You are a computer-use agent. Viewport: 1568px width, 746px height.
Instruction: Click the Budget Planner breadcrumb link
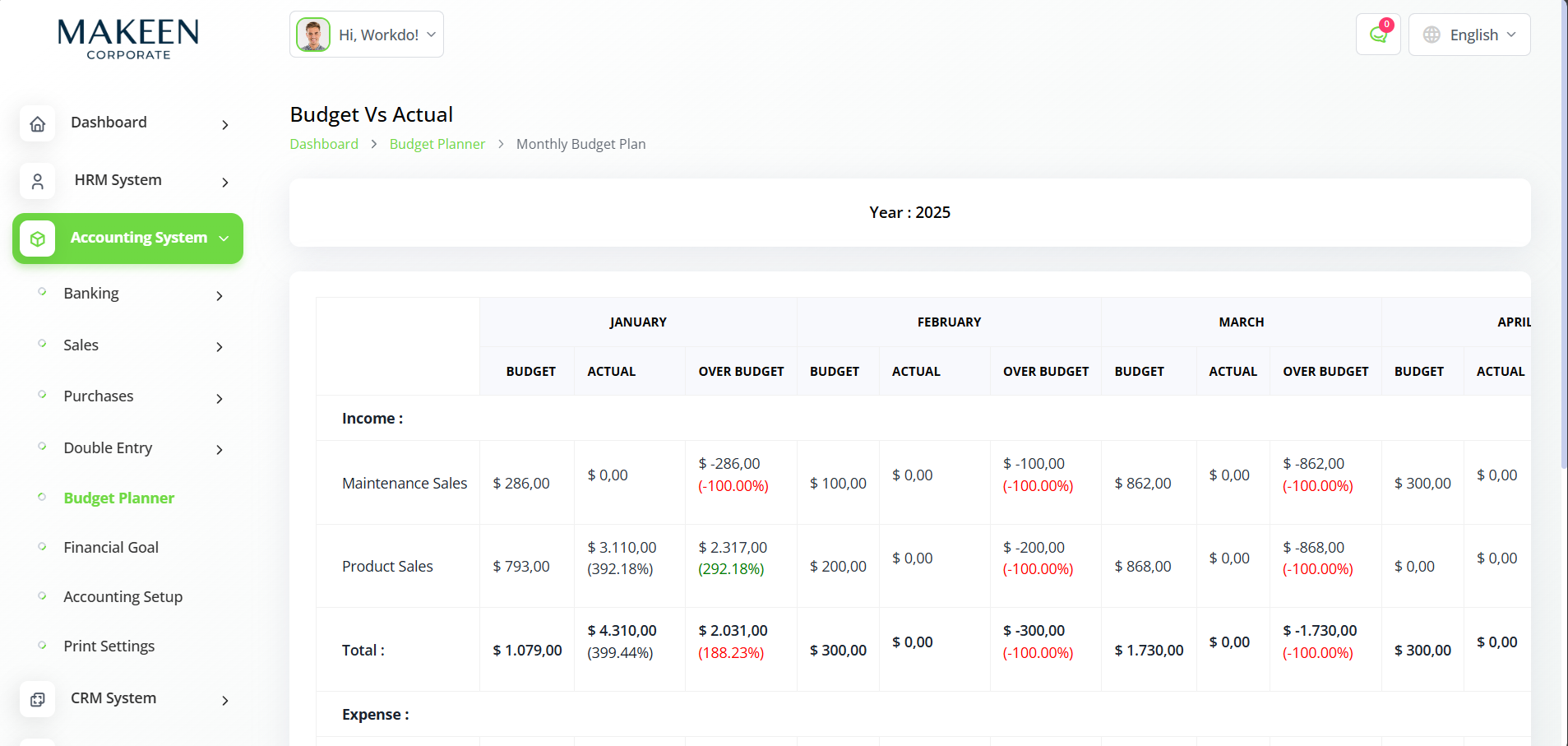pos(437,144)
